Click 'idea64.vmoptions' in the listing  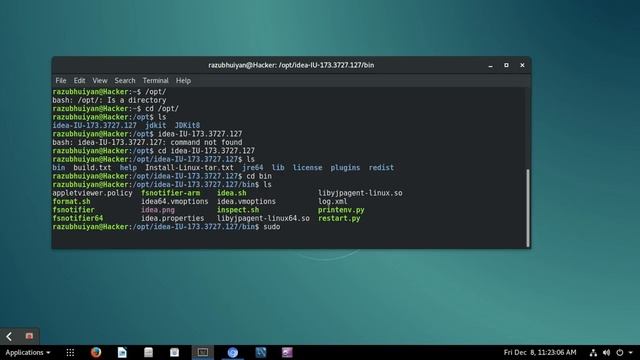pos(175,202)
